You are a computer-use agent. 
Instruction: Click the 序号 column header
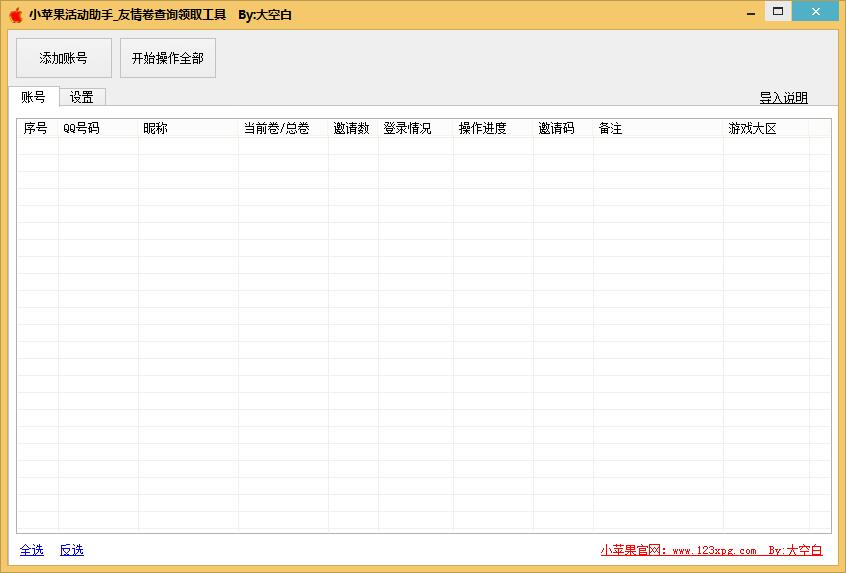click(x=36, y=129)
